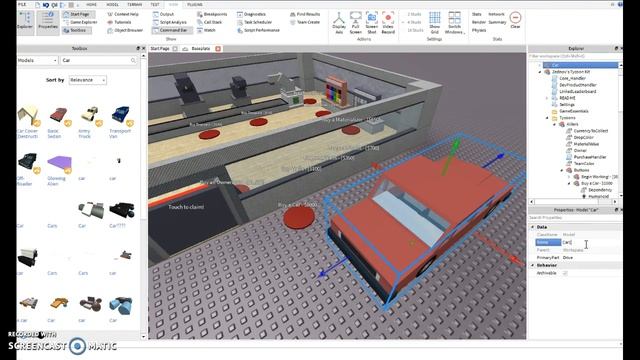Toggle Physics stats

[479, 30]
